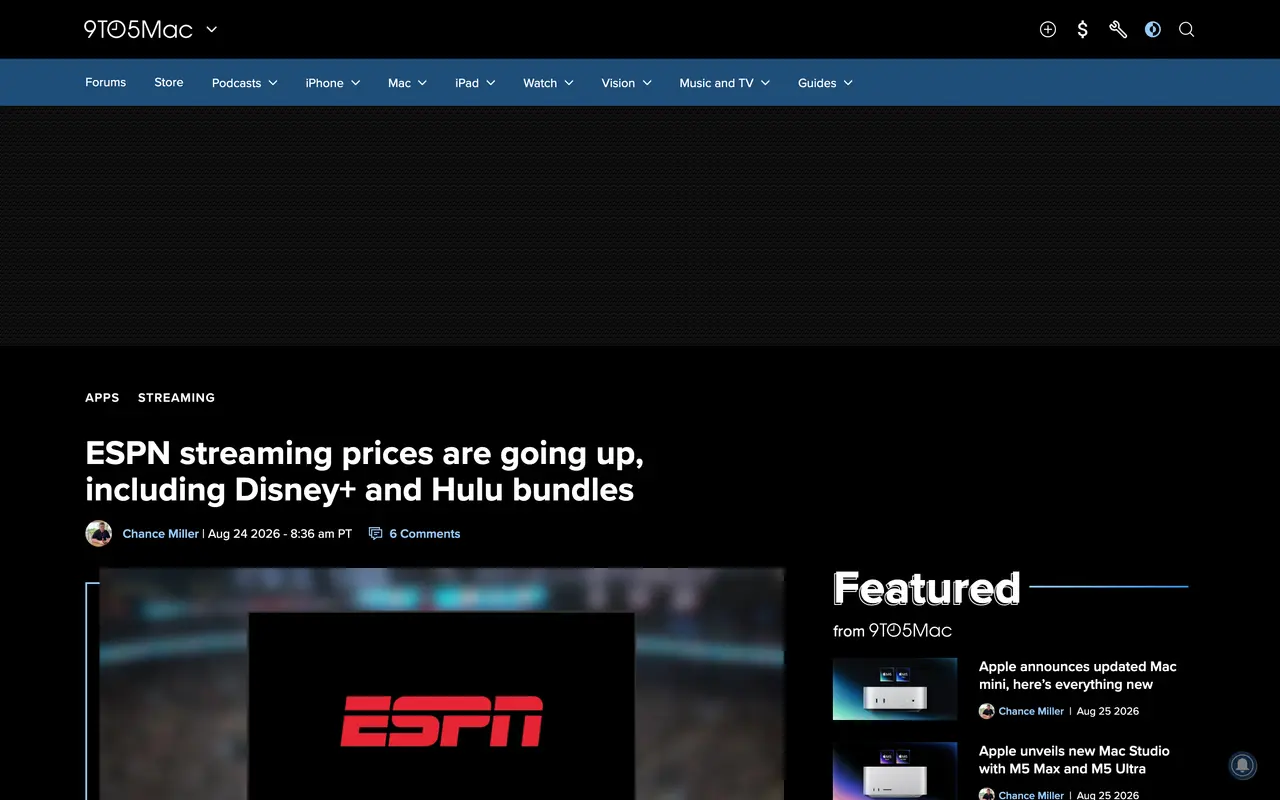Click the wrench tools icon
The image size is (1280, 800).
(x=1118, y=29)
